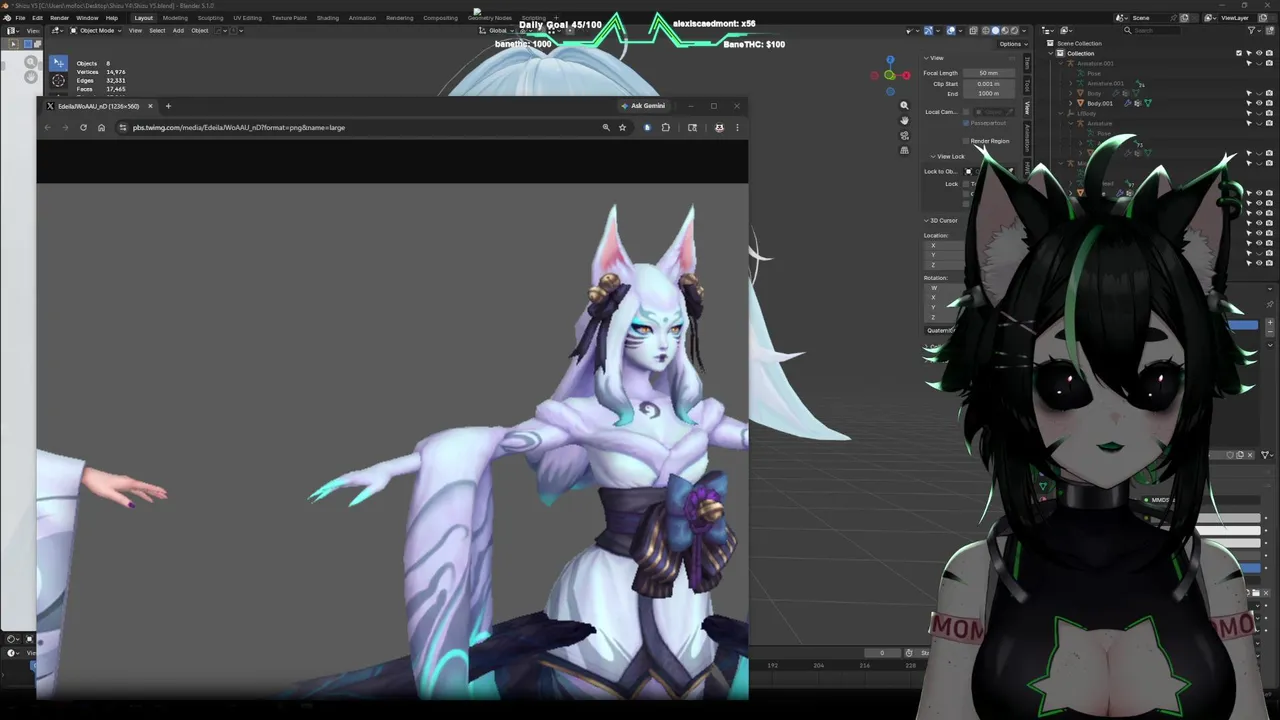Open the Shading workspace tab
Image resolution: width=1280 pixels, height=720 pixels.
tap(327, 18)
